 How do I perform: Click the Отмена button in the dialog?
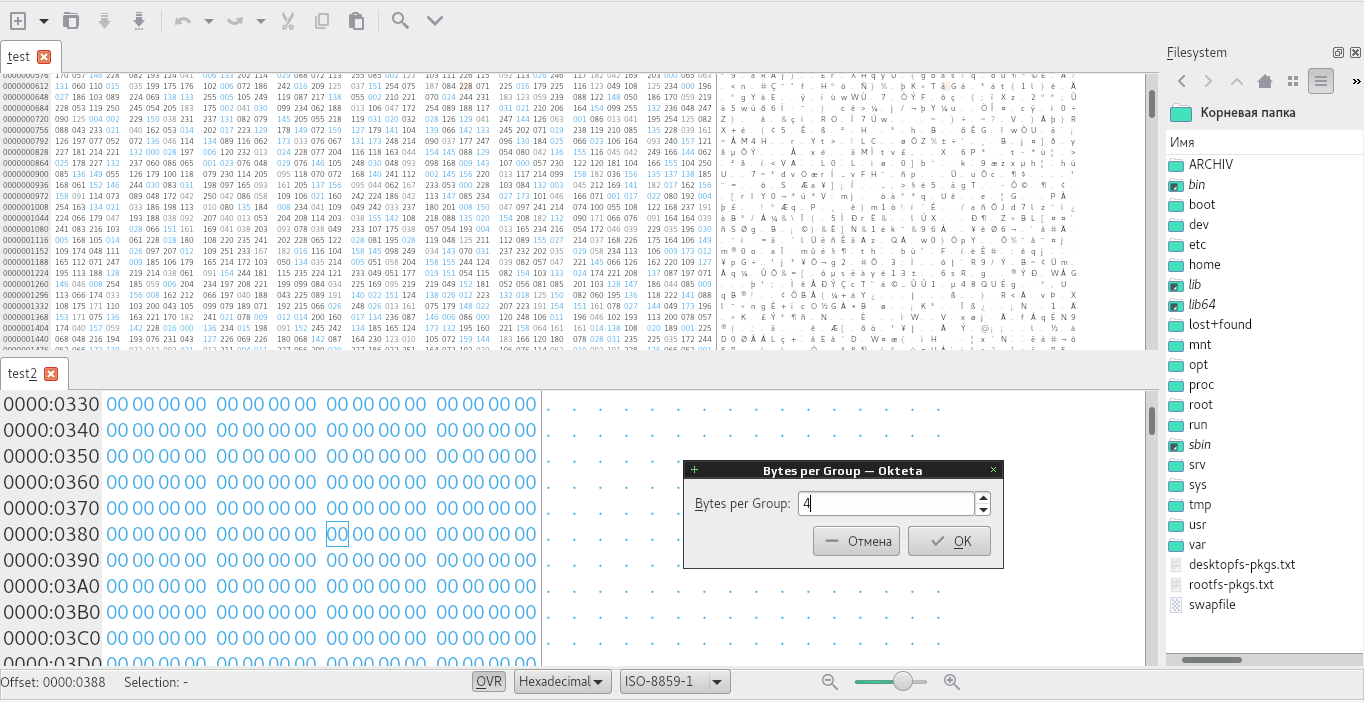pos(857,541)
